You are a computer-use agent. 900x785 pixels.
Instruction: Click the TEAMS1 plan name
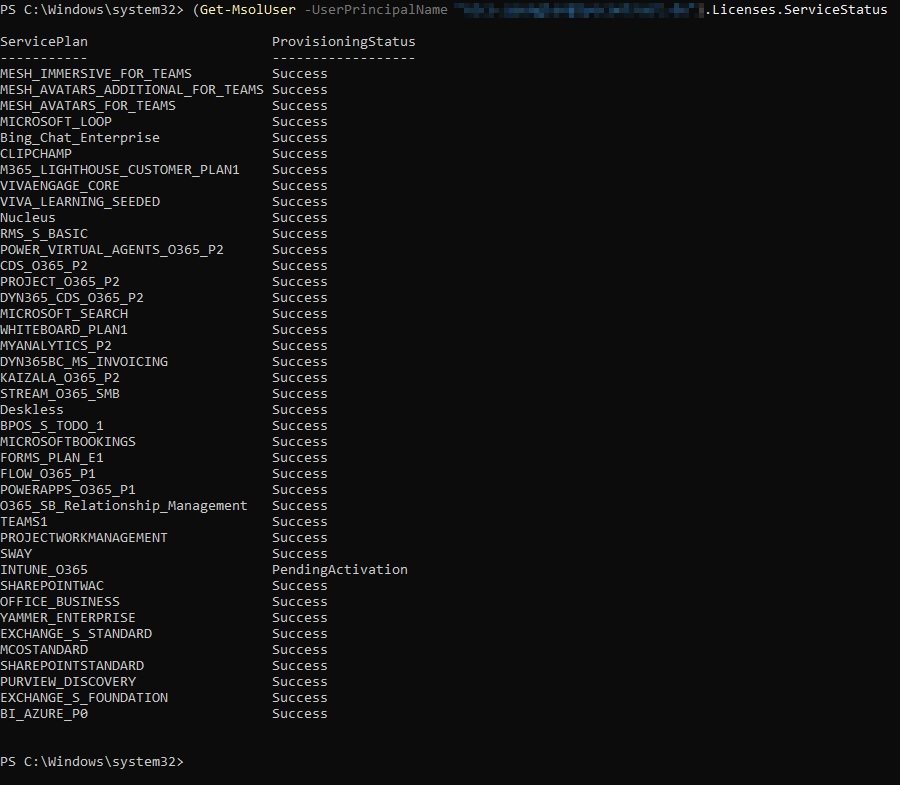pyautogui.click(x=24, y=522)
